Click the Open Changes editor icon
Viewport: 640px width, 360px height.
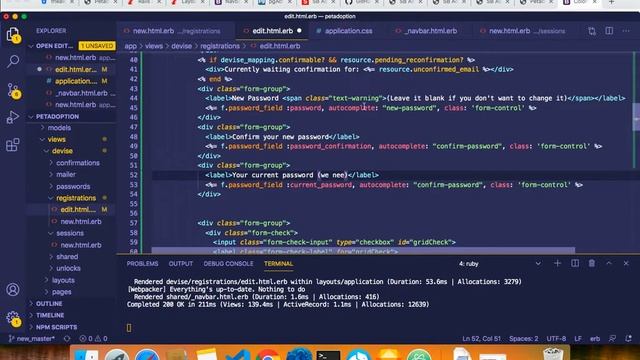click(592, 31)
